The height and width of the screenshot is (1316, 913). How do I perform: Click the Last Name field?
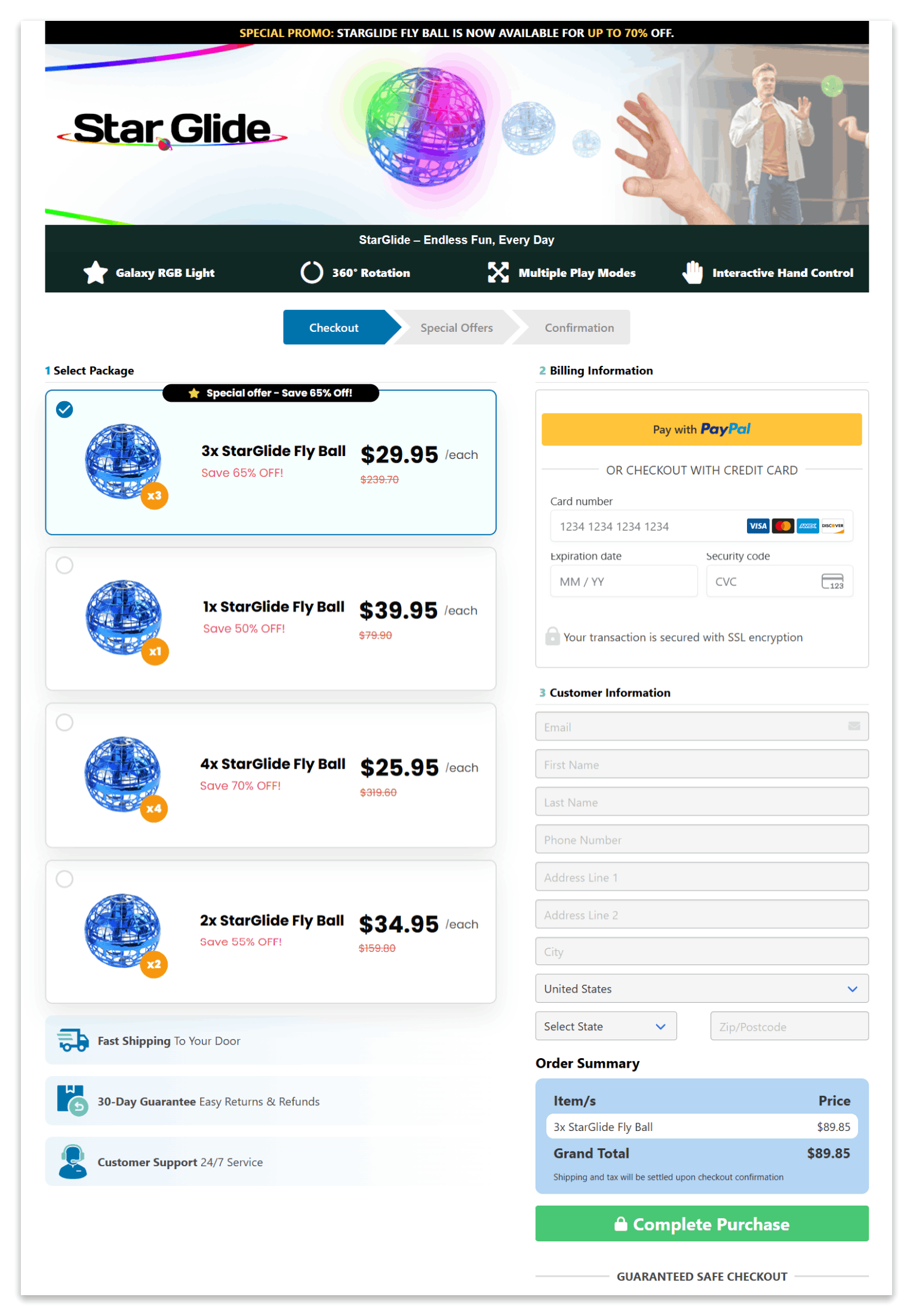(x=702, y=802)
